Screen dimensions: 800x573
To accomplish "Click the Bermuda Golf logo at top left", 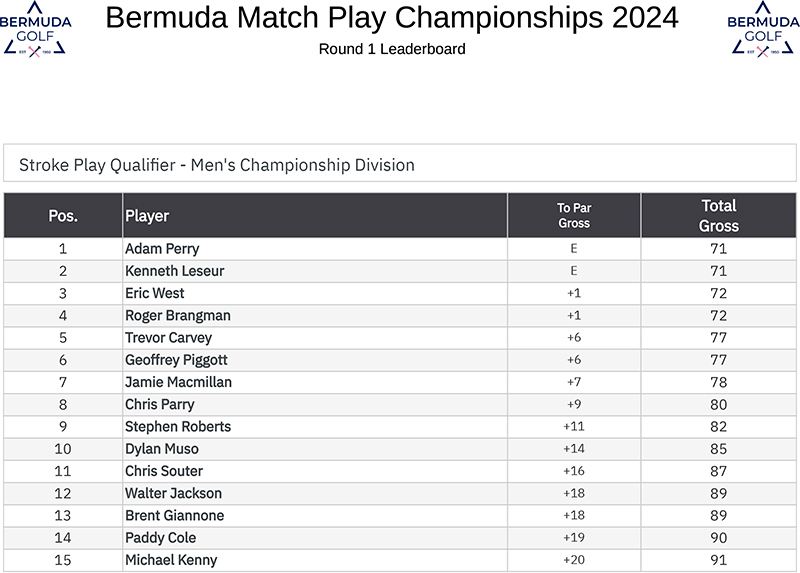I will click(35, 28).
